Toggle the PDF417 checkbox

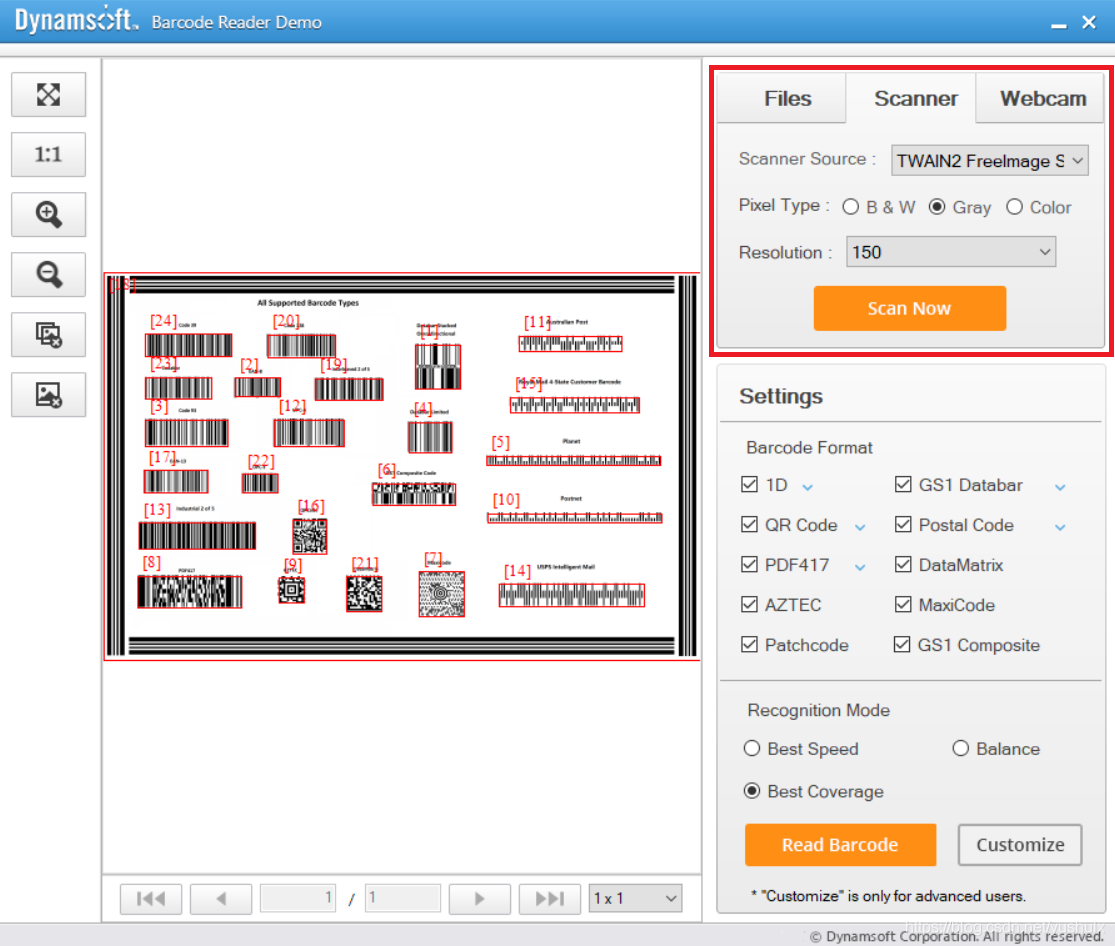(x=749, y=564)
